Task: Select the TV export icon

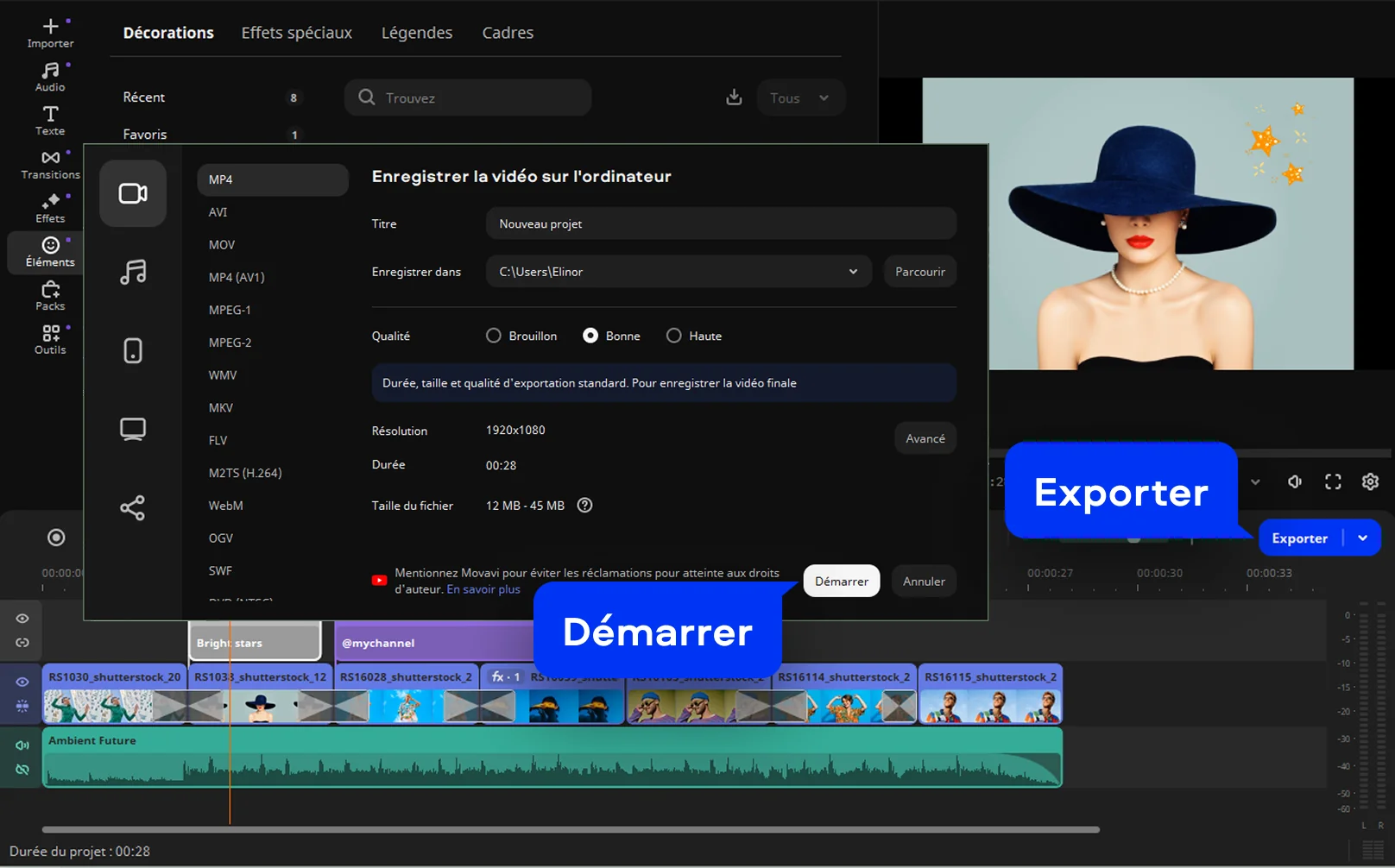Action: (133, 429)
